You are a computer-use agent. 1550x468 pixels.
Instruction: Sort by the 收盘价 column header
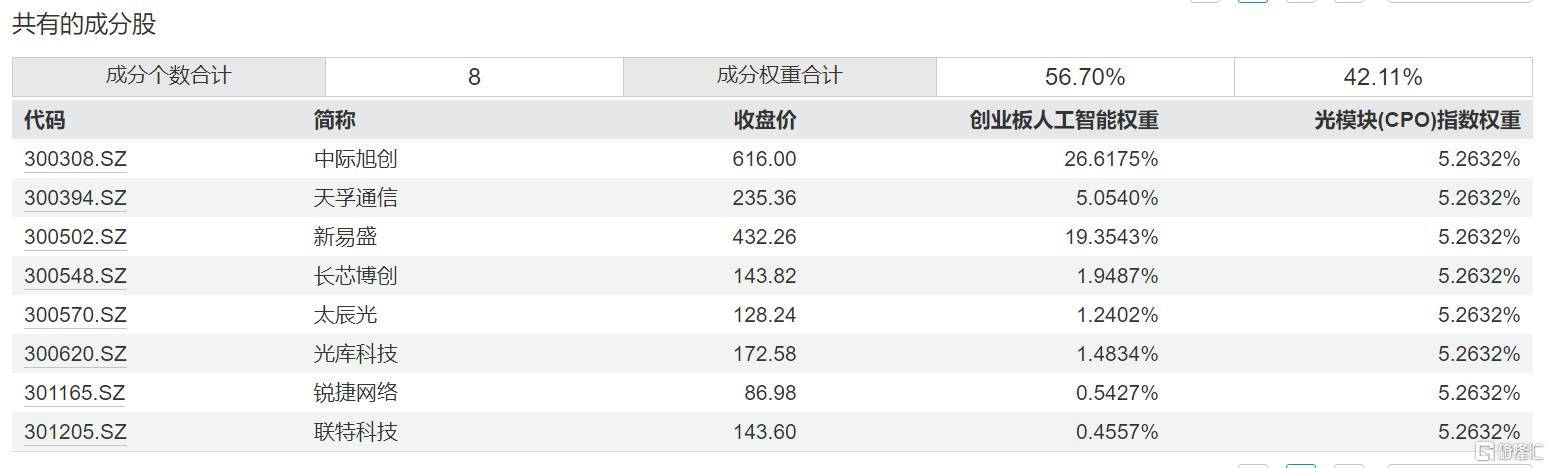point(765,120)
